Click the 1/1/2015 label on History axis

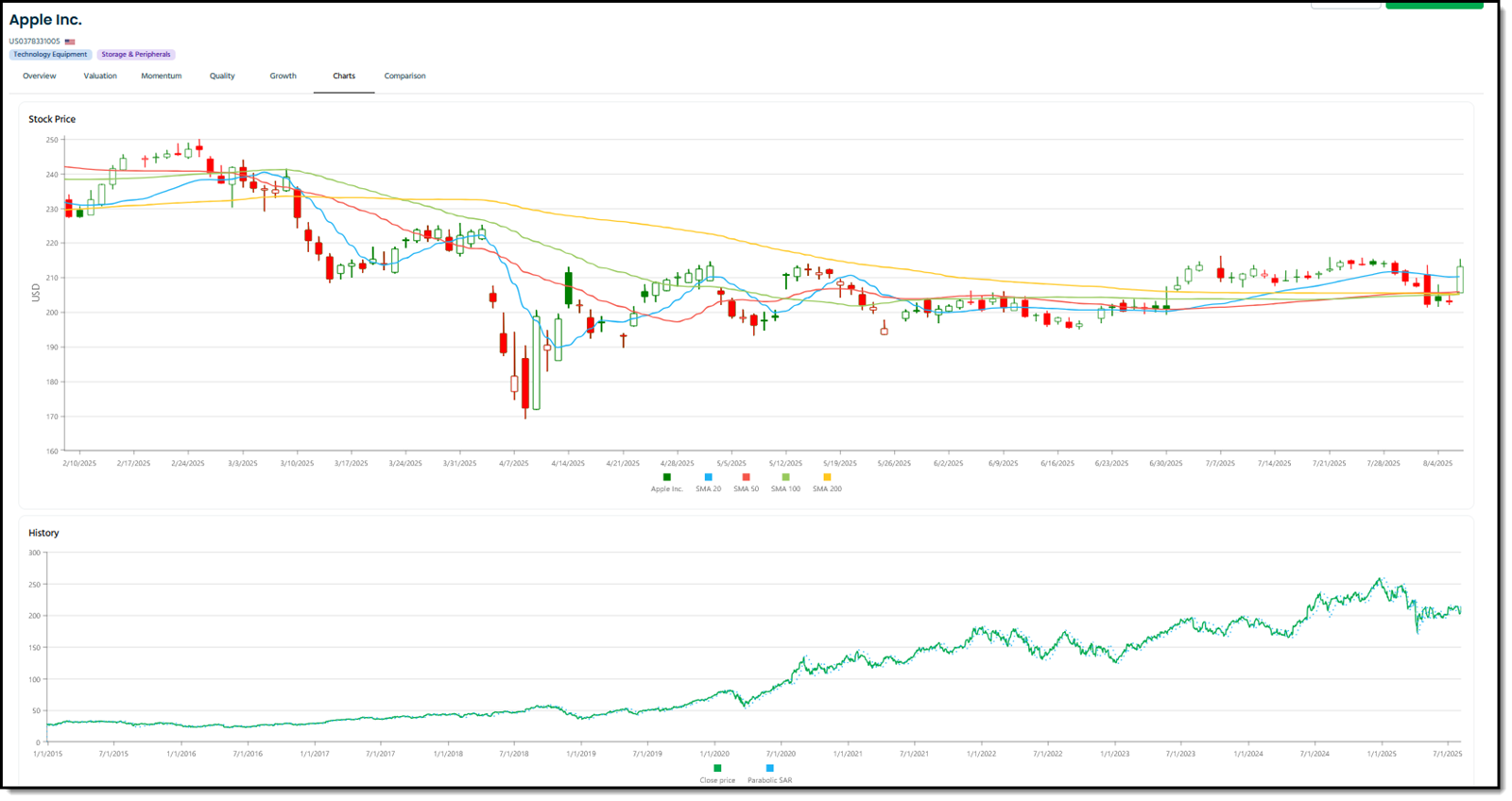click(47, 754)
